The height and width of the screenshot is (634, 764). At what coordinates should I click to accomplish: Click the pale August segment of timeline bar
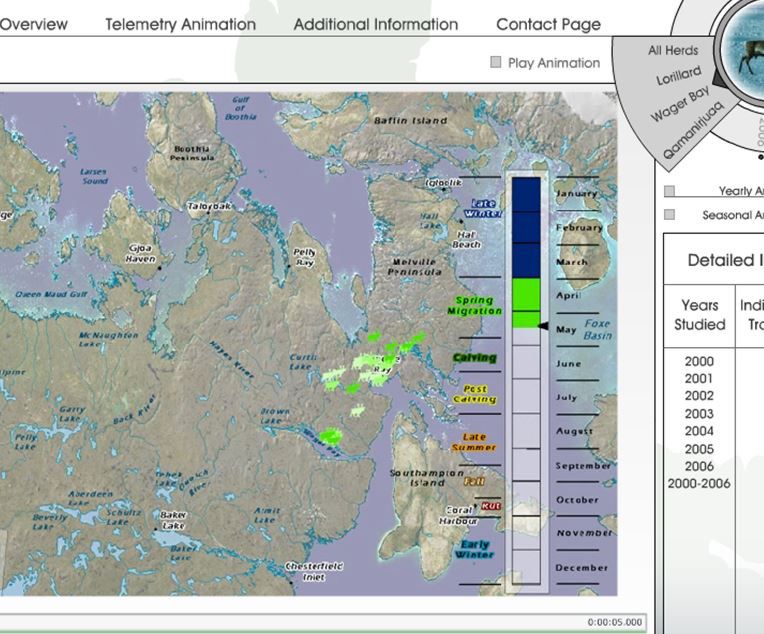[526, 431]
